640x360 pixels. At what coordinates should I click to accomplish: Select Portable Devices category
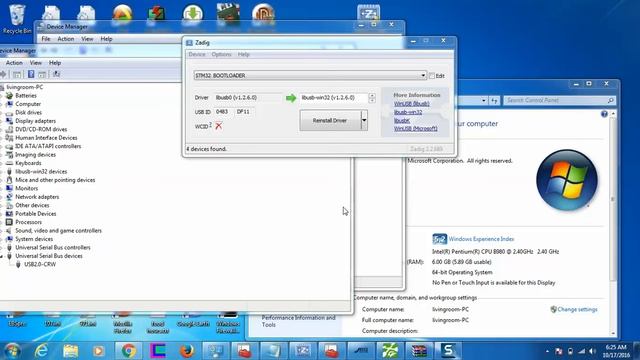coord(36,214)
